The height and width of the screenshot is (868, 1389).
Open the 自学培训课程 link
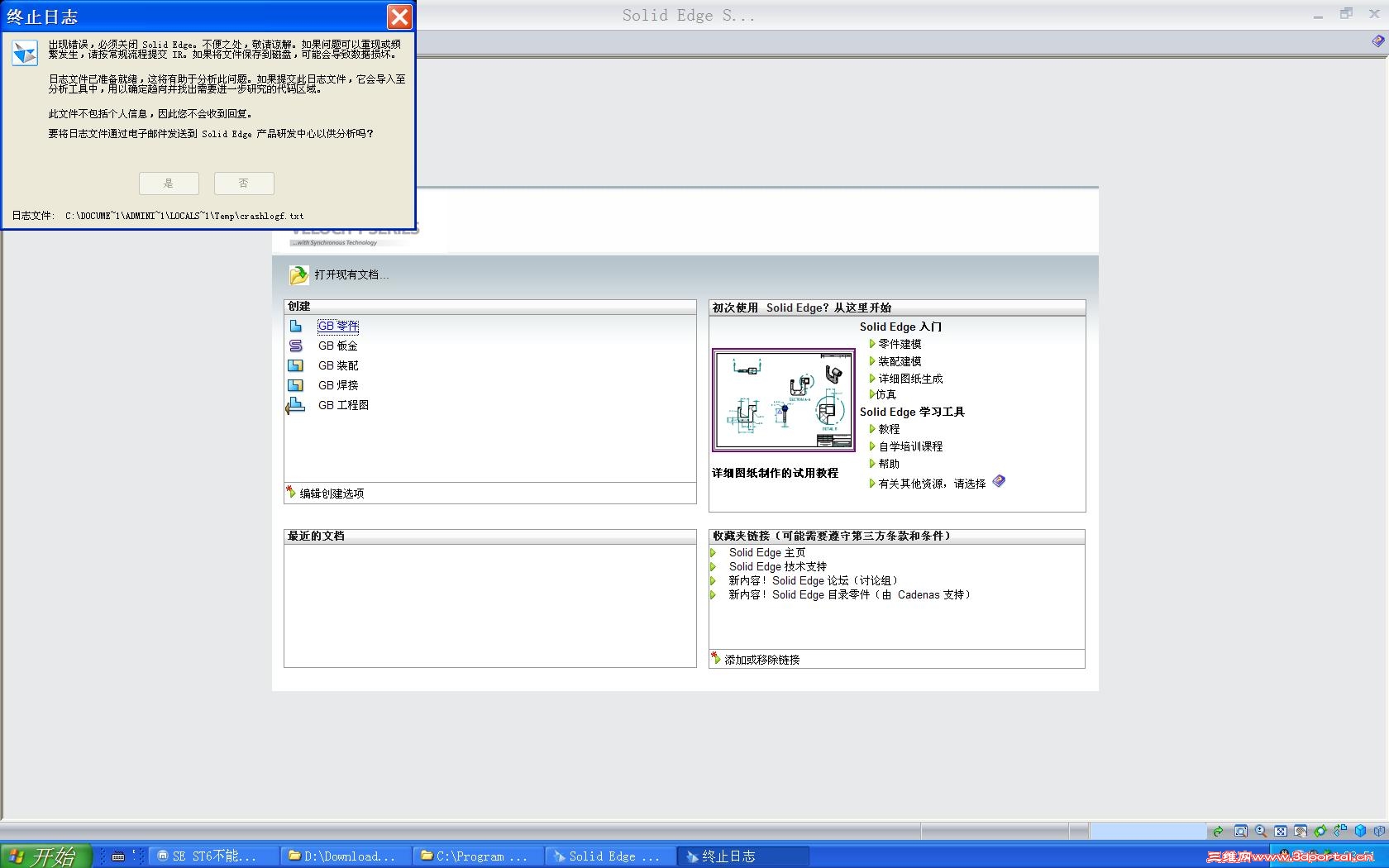click(910, 446)
